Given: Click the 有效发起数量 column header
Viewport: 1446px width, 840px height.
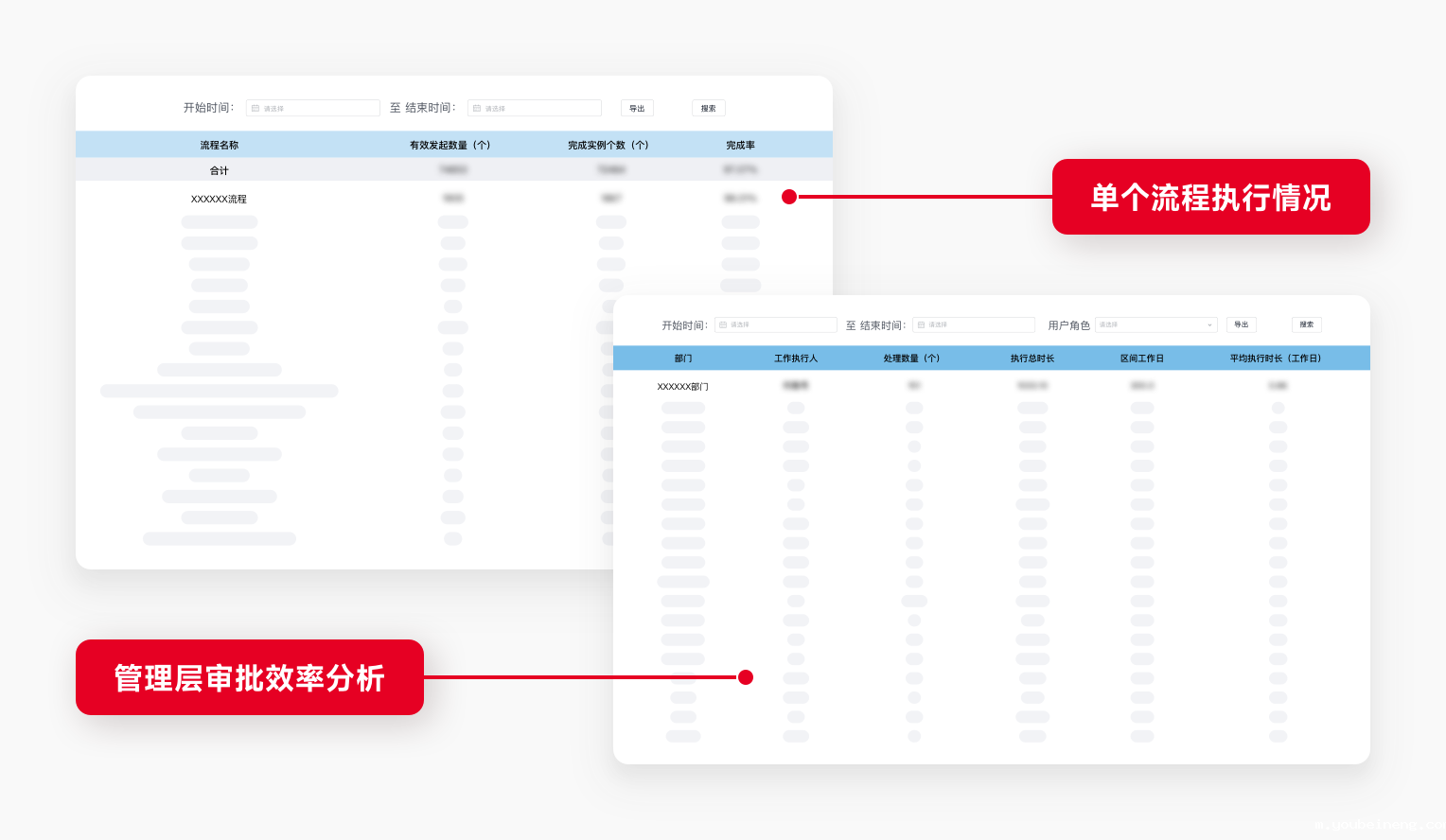Looking at the screenshot, I should [450, 146].
